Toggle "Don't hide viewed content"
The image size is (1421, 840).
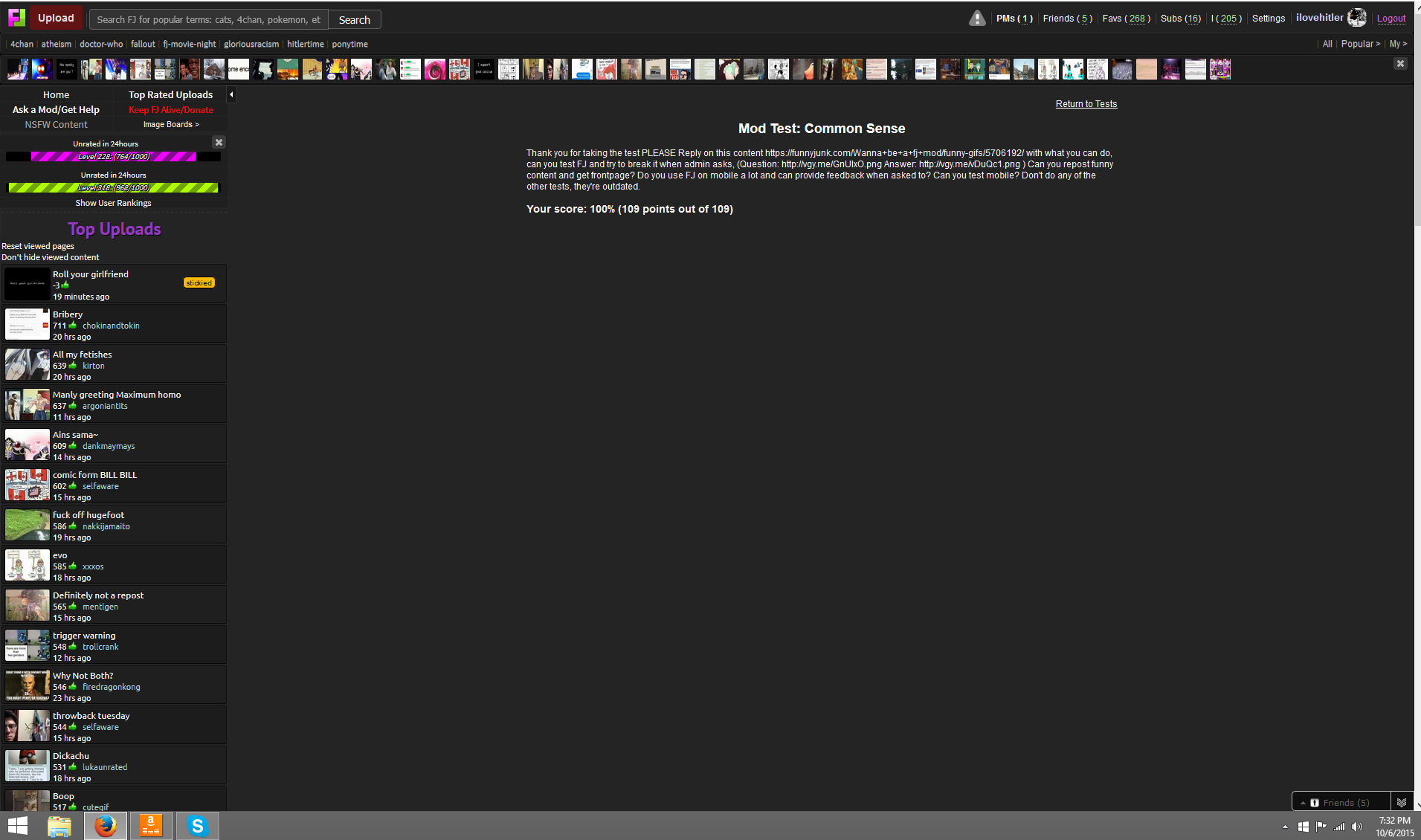pos(50,257)
